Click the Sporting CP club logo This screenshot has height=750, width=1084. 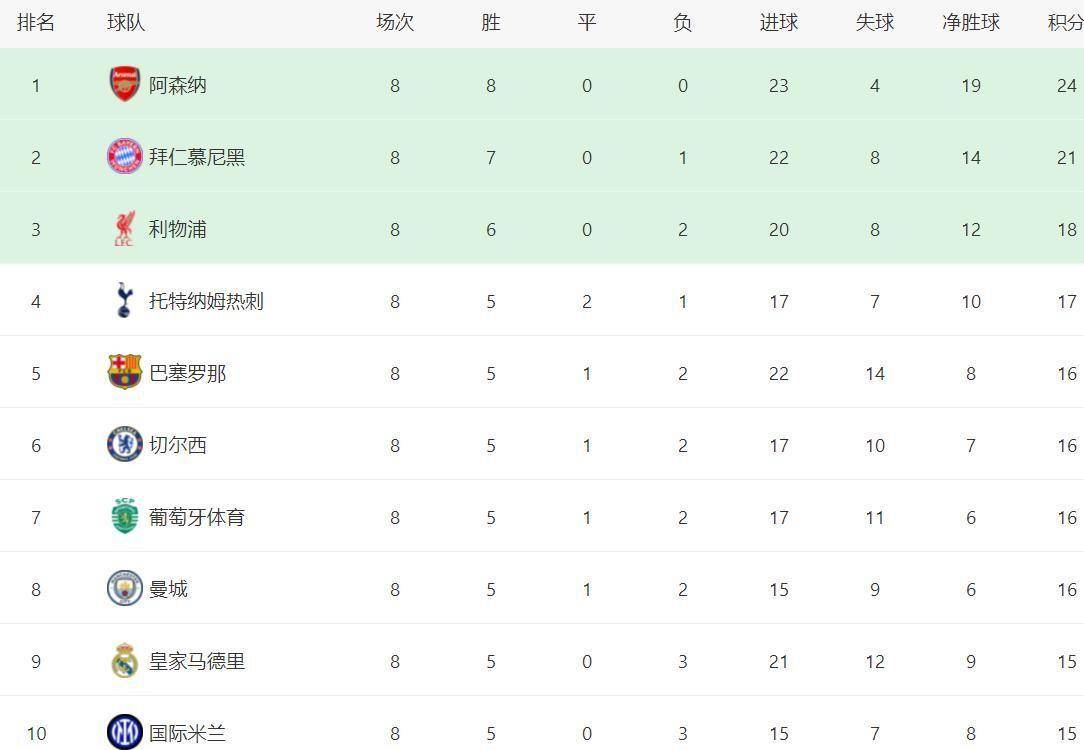(x=124, y=517)
